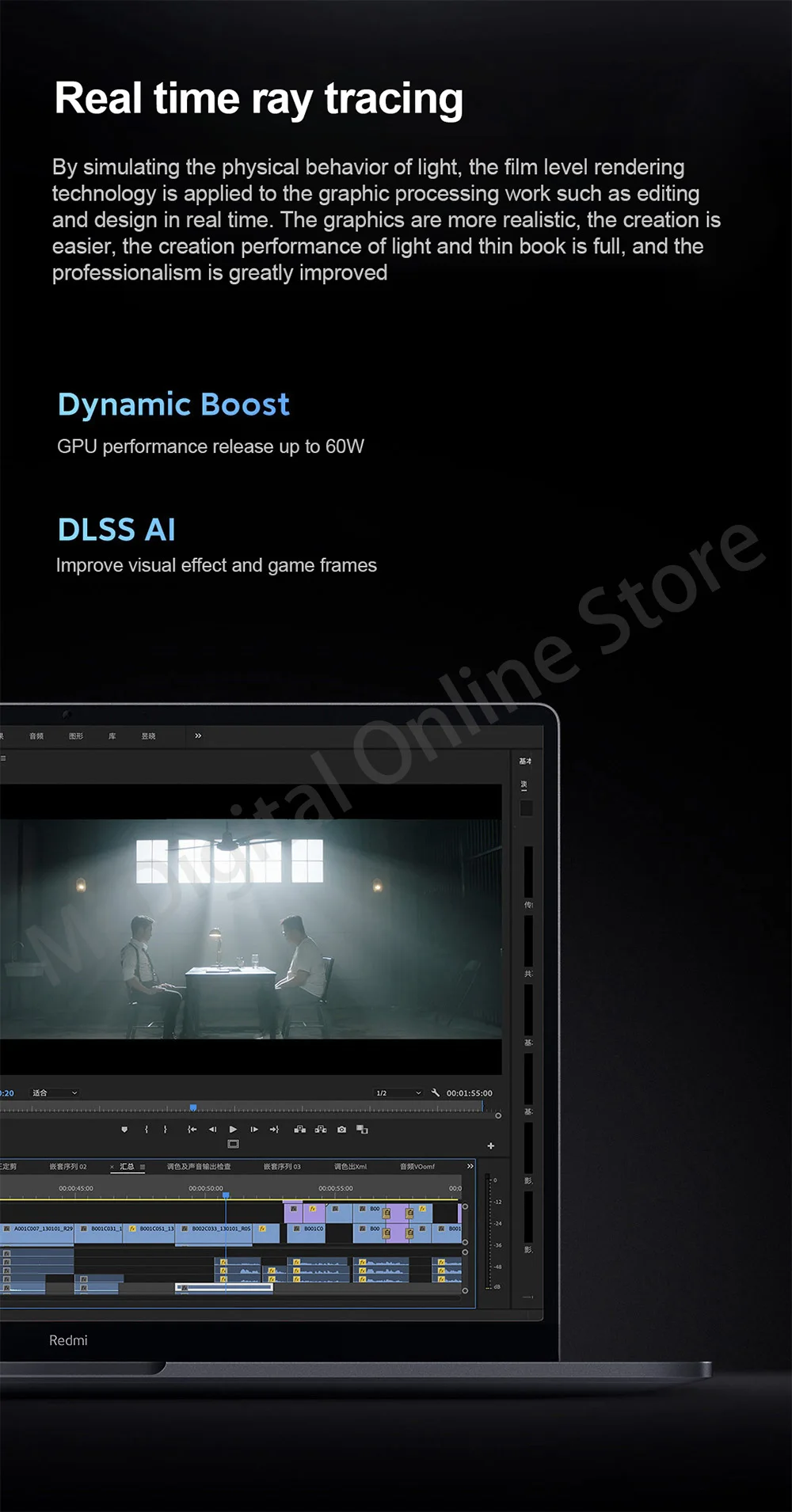
Task: Expand timeline tabs overflow chevrons
Action: (x=470, y=1166)
